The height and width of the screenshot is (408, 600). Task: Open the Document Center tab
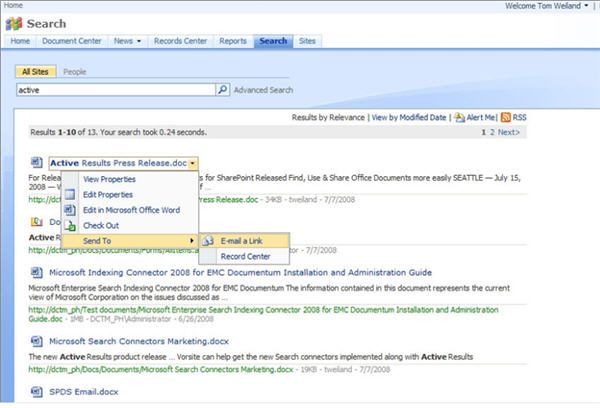(72, 41)
